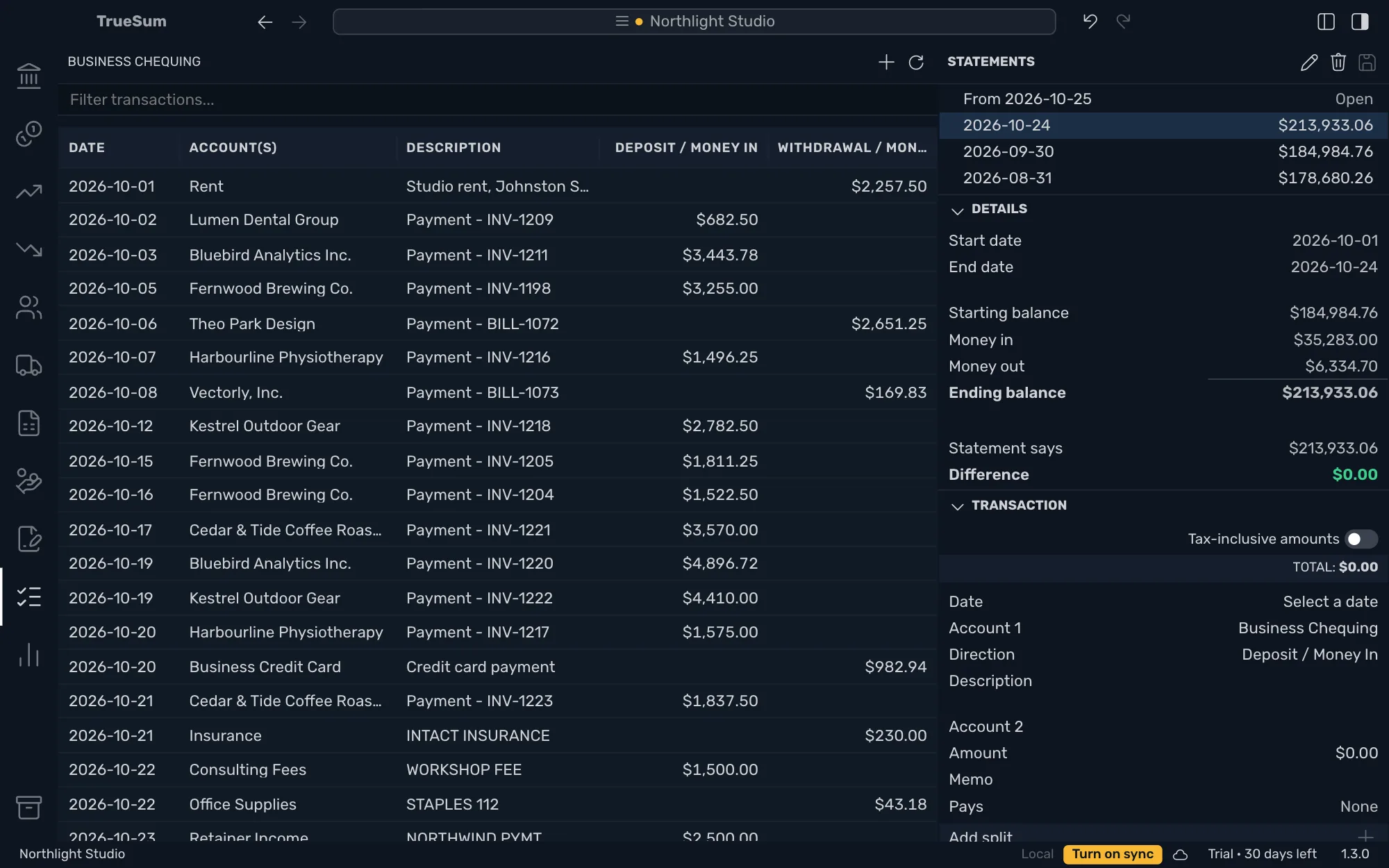Add a new transaction with plus icon
The image size is (1389, 868).
point(886,62)
